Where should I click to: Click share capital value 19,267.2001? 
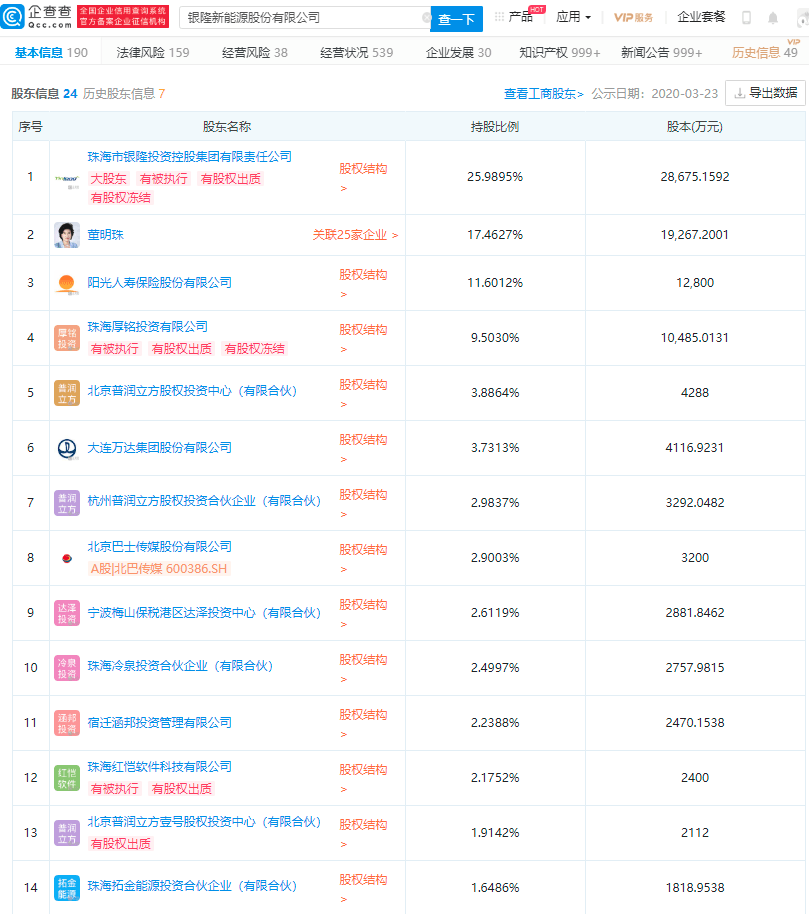point(694,235)
